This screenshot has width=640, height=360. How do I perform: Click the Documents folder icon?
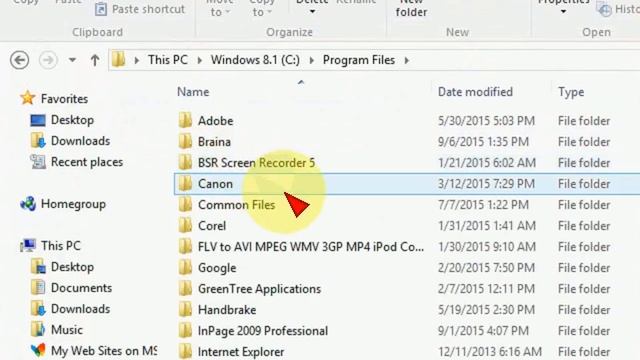pos(38,288)
